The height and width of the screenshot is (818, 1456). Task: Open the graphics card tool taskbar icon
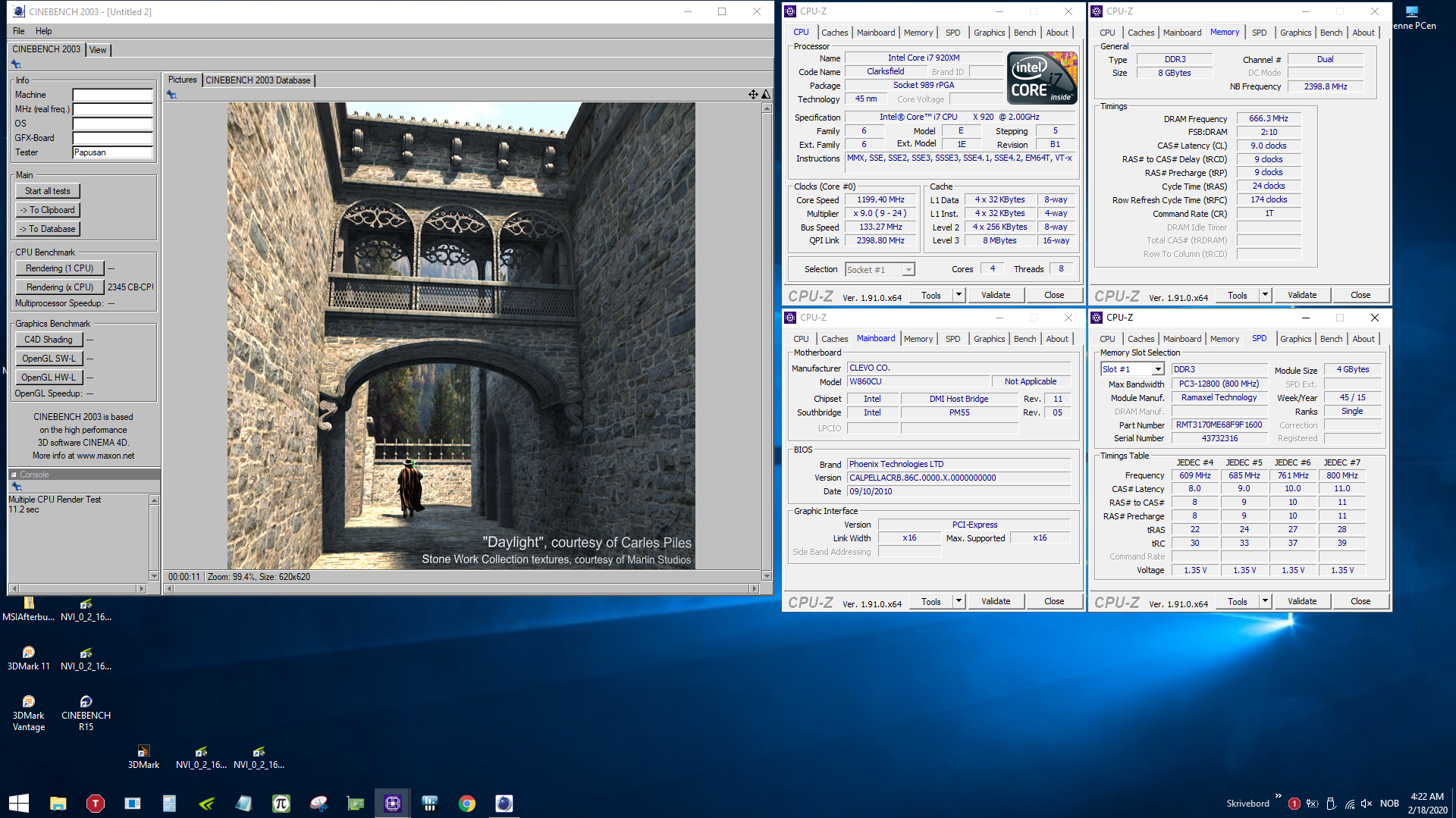[356, 803]
